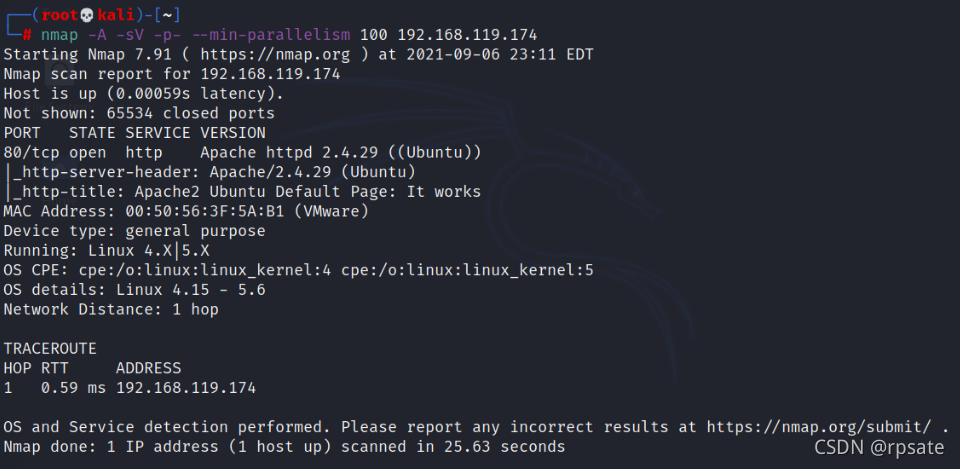Click the Running: Linux 4.X|5.X line
This screenshot has height=469, width=960.
click(x=107, y=250)
